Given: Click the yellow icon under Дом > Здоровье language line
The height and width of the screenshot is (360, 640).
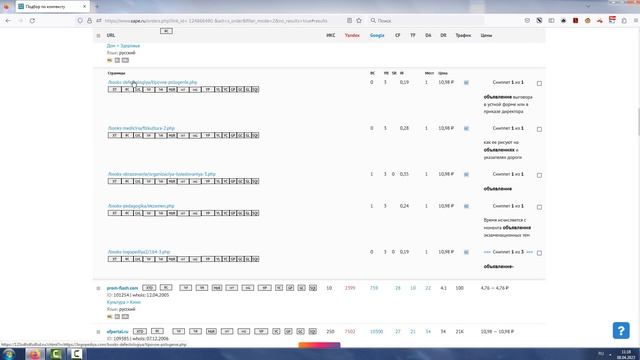Looking at the screenshot, I should (x=109, y=60).
